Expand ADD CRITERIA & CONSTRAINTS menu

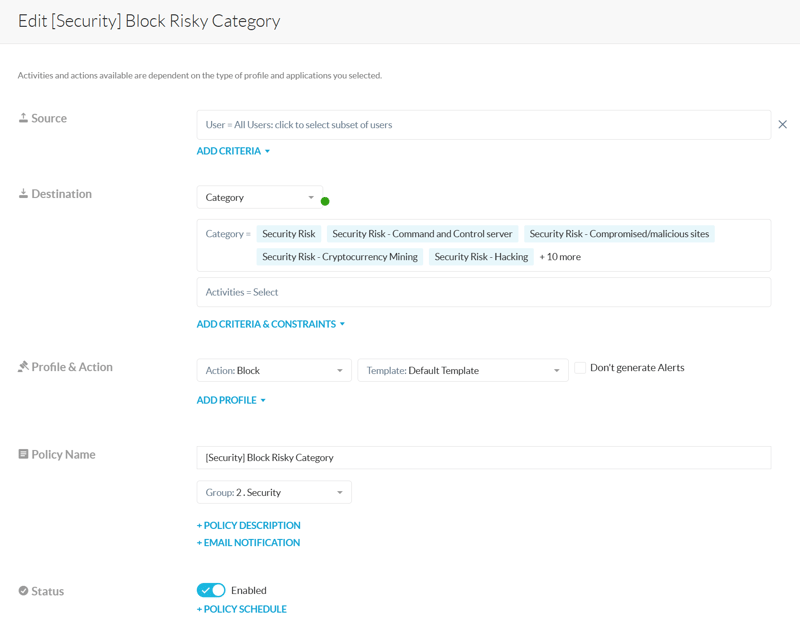pyautogui.click(x=270, y=324)
